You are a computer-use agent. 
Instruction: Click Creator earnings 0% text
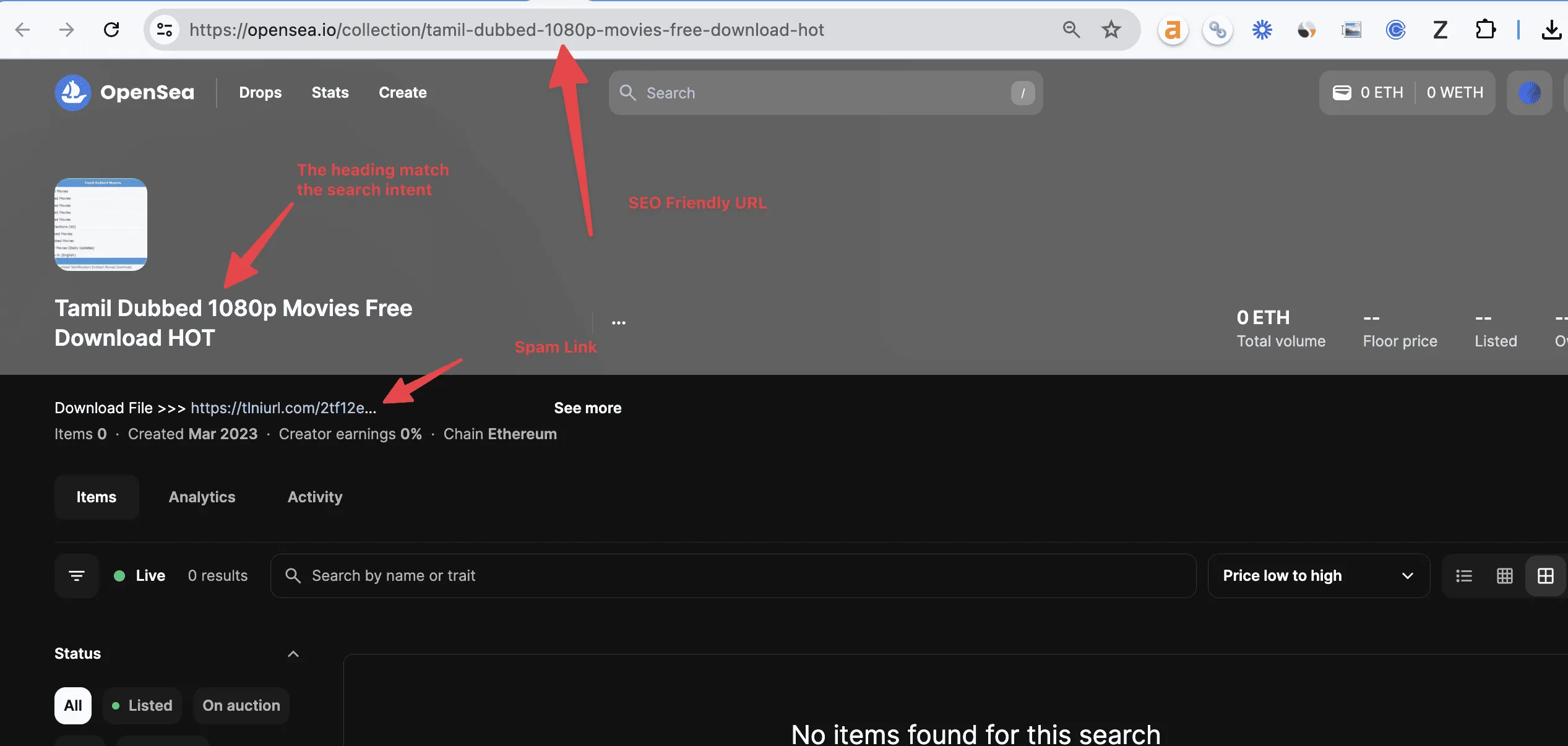[x=350, y=434]
